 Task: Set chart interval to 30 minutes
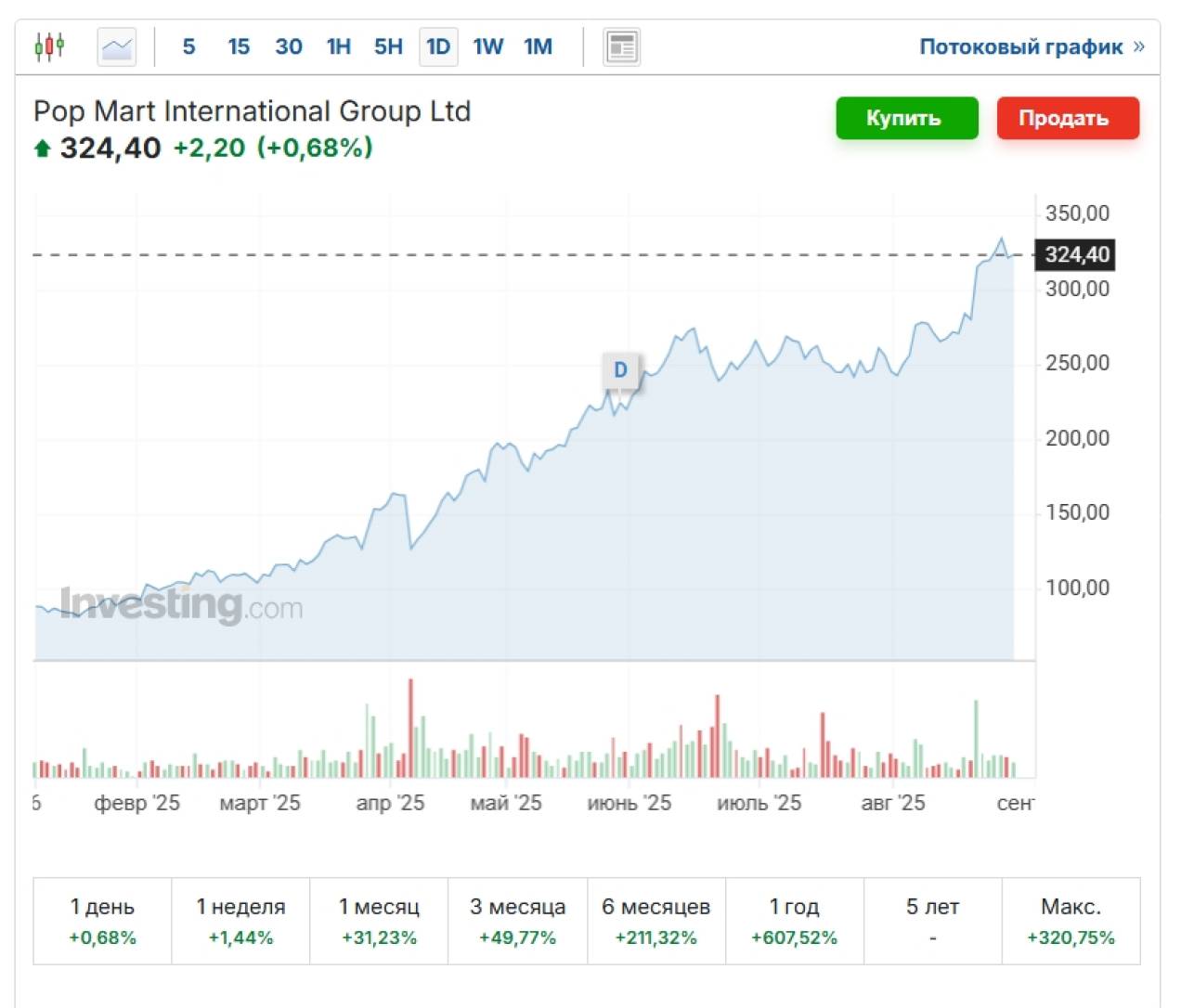pyautogui.click(x=289, y=46)
